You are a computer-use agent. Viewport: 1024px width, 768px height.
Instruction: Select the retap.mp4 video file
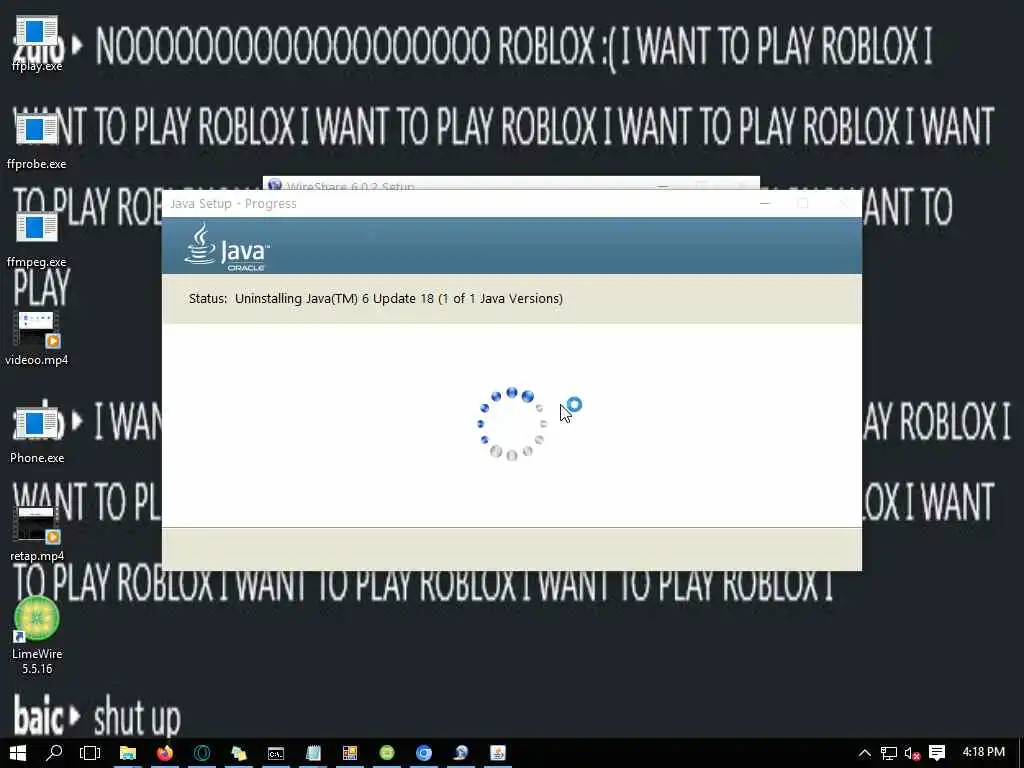[37, 534]
